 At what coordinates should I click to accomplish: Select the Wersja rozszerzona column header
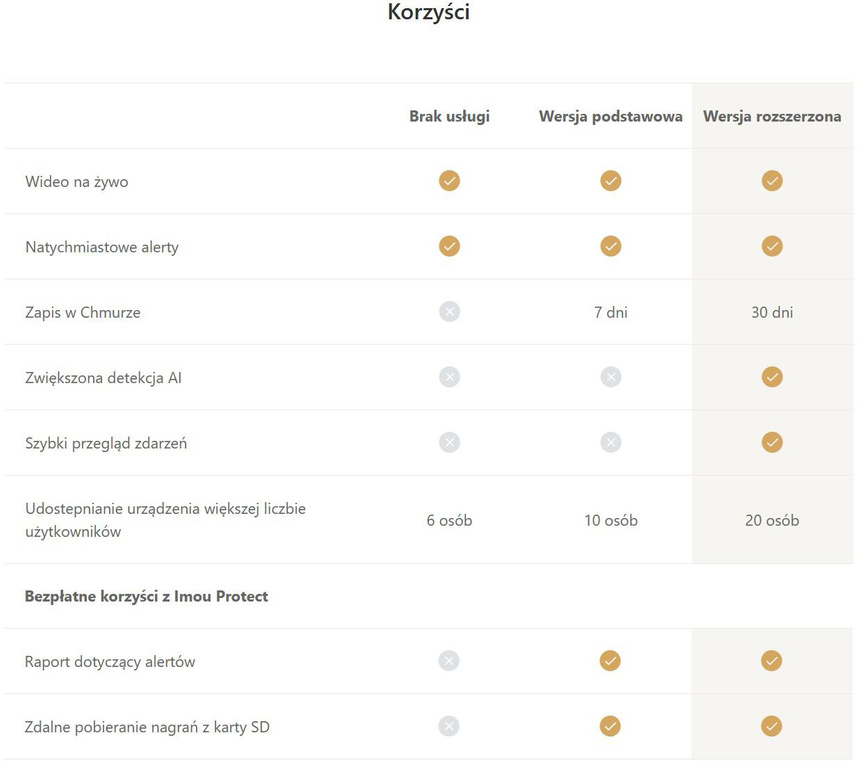(x=773, y=116)
